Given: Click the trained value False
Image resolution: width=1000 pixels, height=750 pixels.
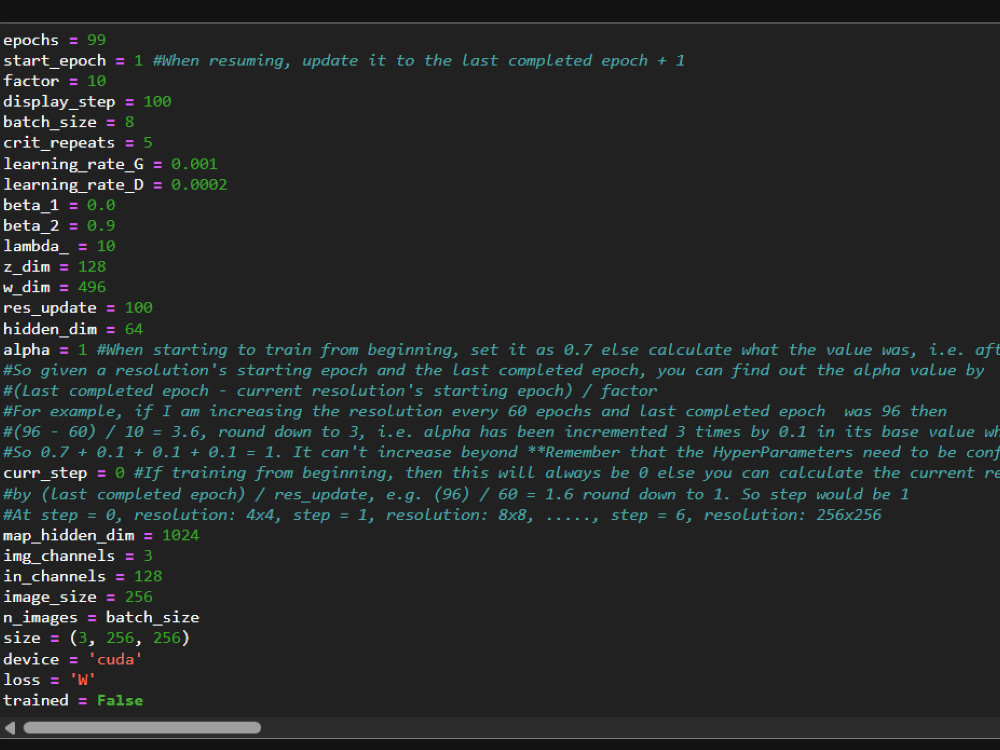Looking at the screenshot, I should click(120, 700).
